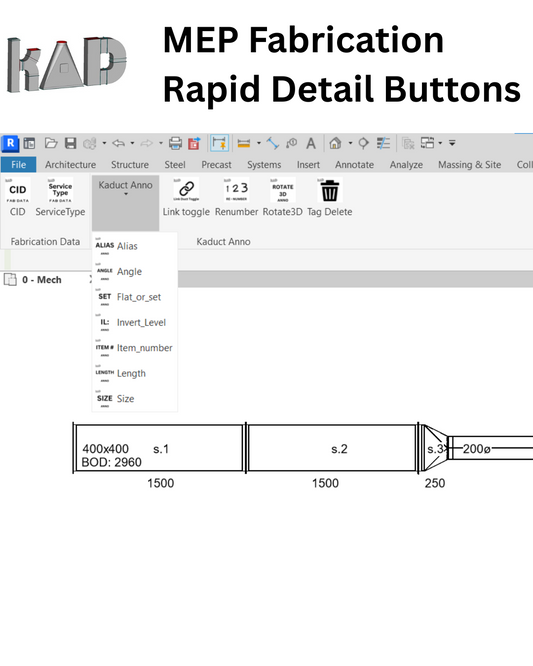Image resolution: width=533 pixels, height=666 pixels.
Task: Select the 1500 length under s.2
Action: click(x=325, y=483)
